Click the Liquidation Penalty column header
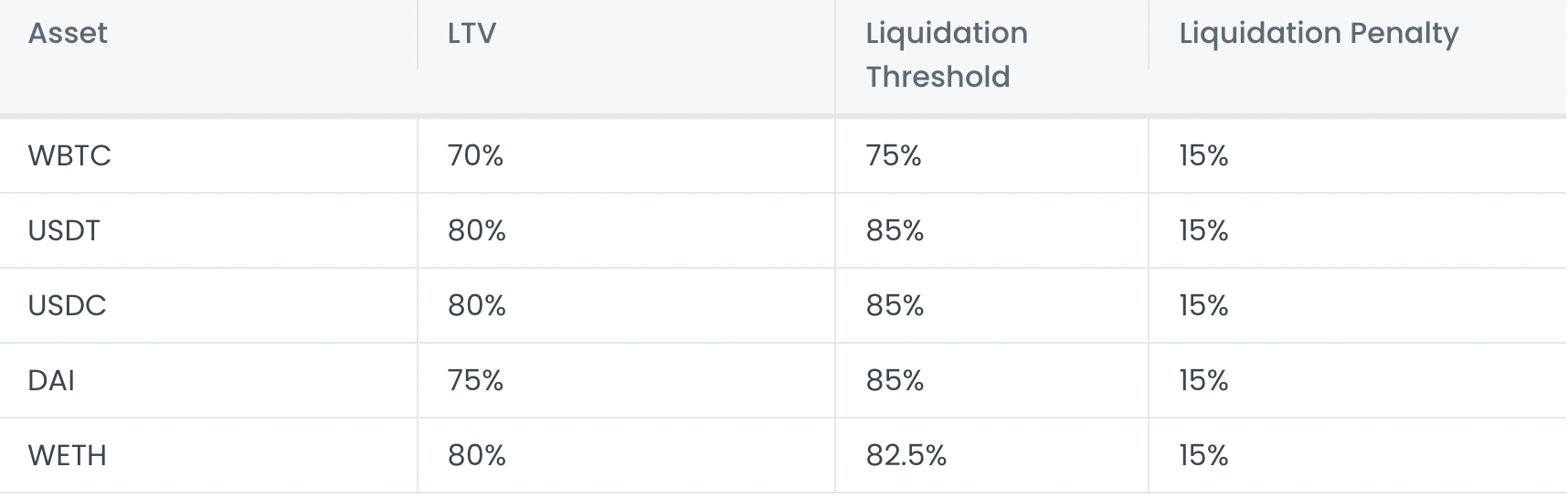This screenshot has height=499, width=1568. (1319, 33)
